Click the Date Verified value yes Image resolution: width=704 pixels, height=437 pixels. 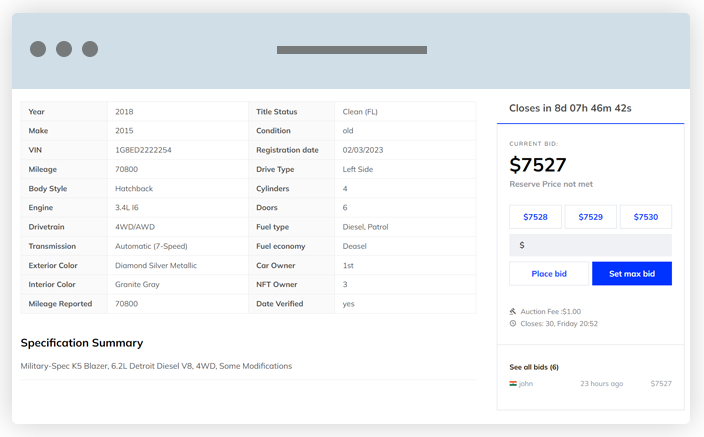[x=348, y=304]
